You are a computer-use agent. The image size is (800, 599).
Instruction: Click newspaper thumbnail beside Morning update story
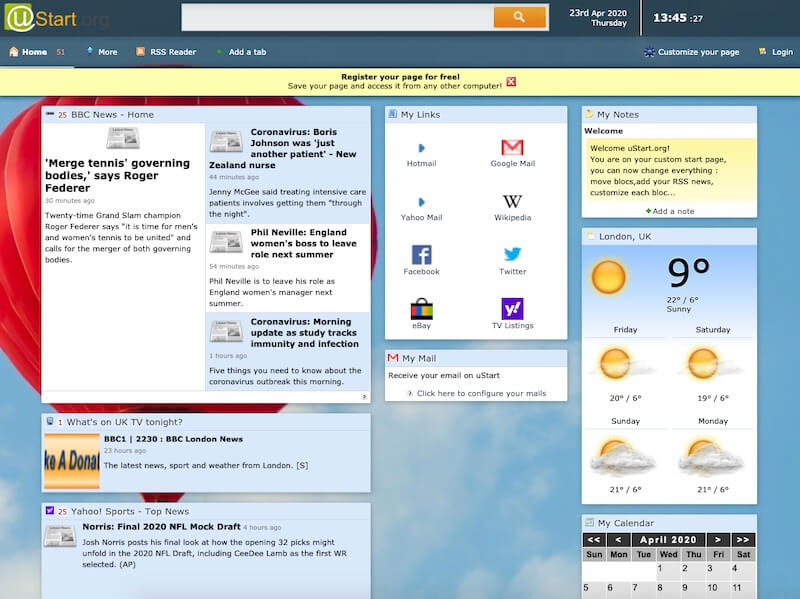[x=226, y=332]
